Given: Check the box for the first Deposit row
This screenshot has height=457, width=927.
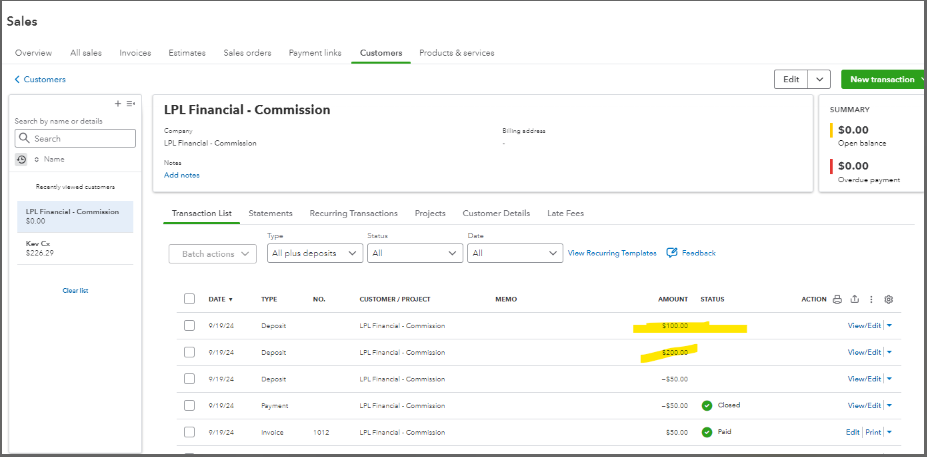Looking at the screenshot, I should (x=190, y=325).
